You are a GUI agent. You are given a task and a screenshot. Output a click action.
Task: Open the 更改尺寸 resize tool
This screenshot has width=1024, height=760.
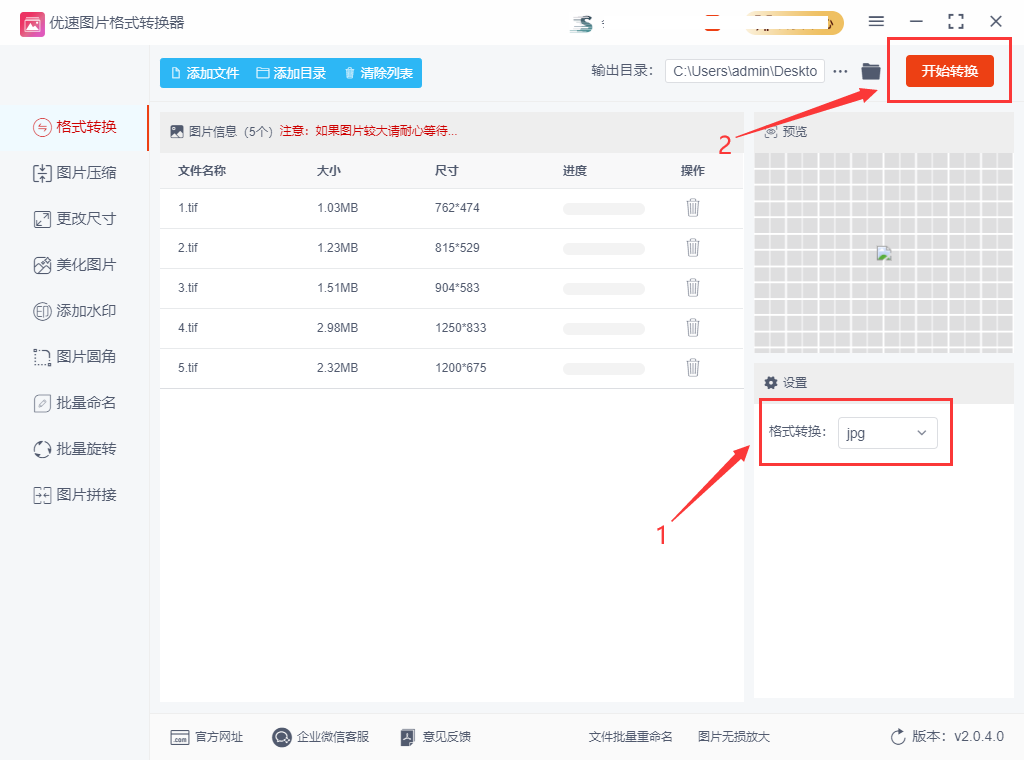click(75, 218)
